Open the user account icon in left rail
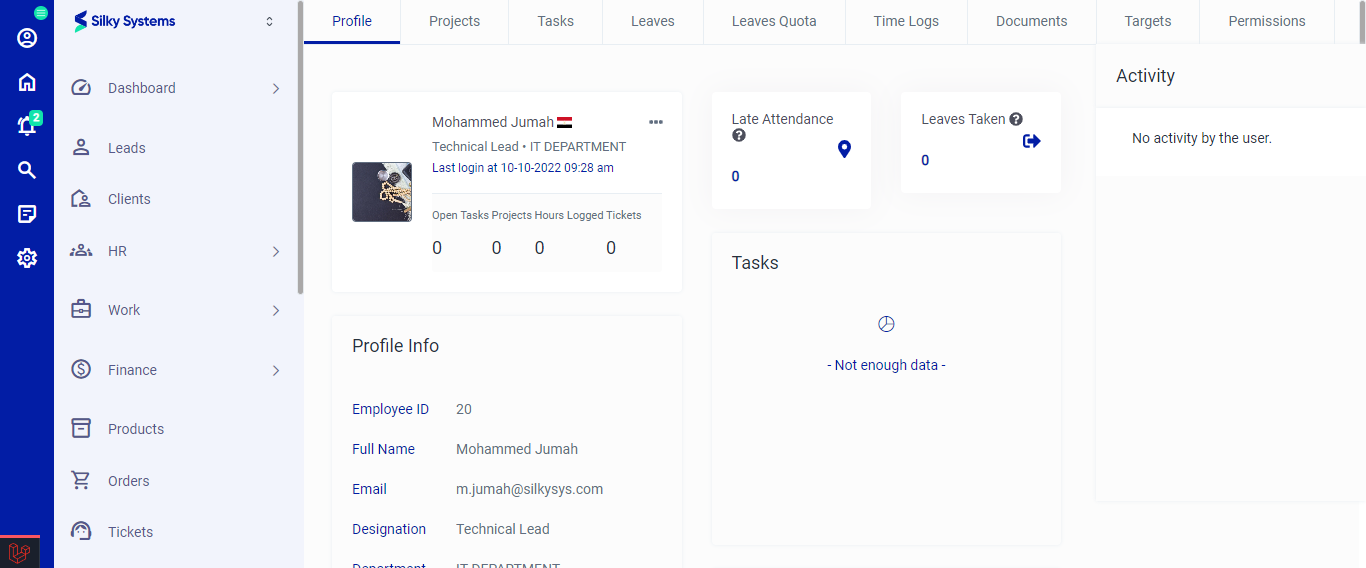1366x568 pixels. 27,38
